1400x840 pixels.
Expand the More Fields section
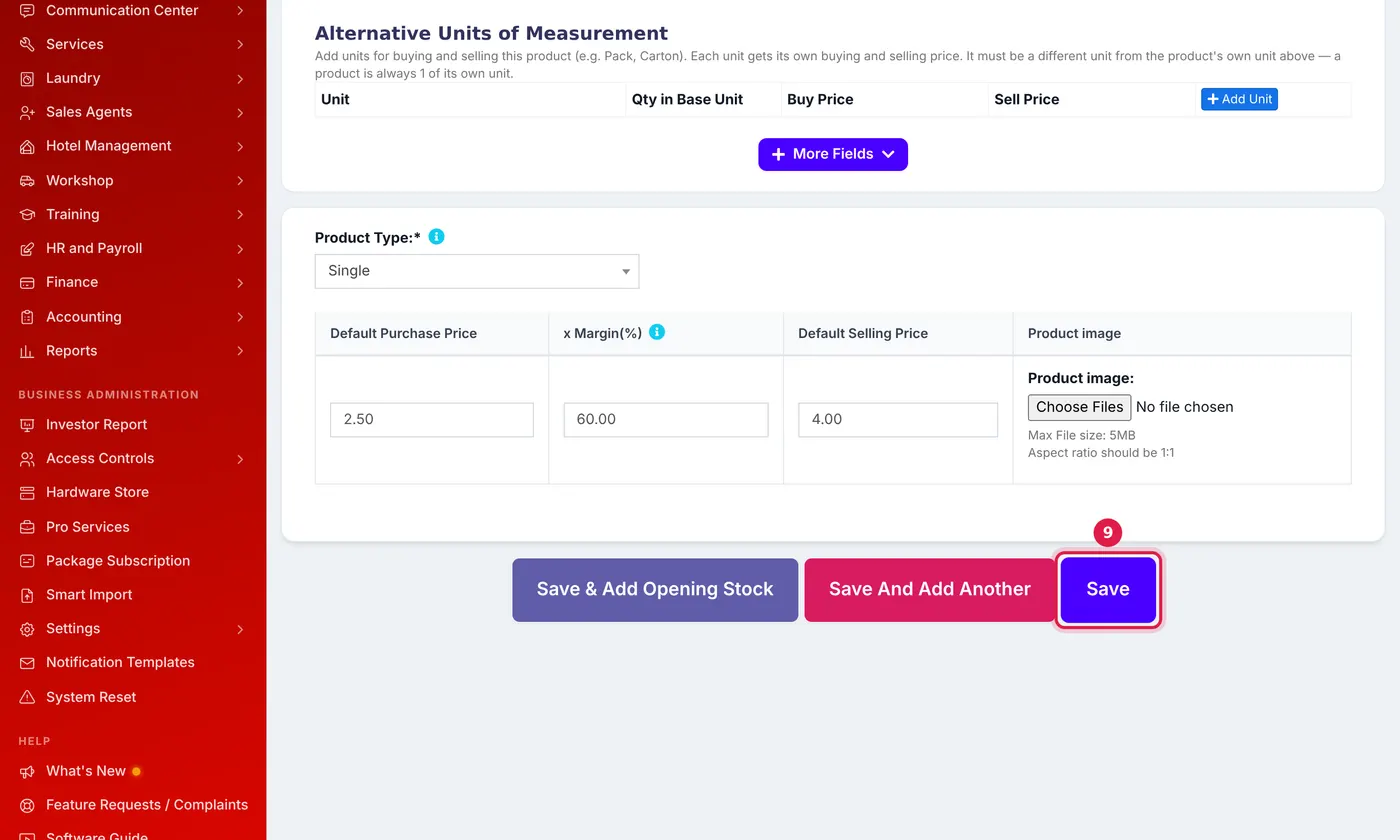(833, 154)
